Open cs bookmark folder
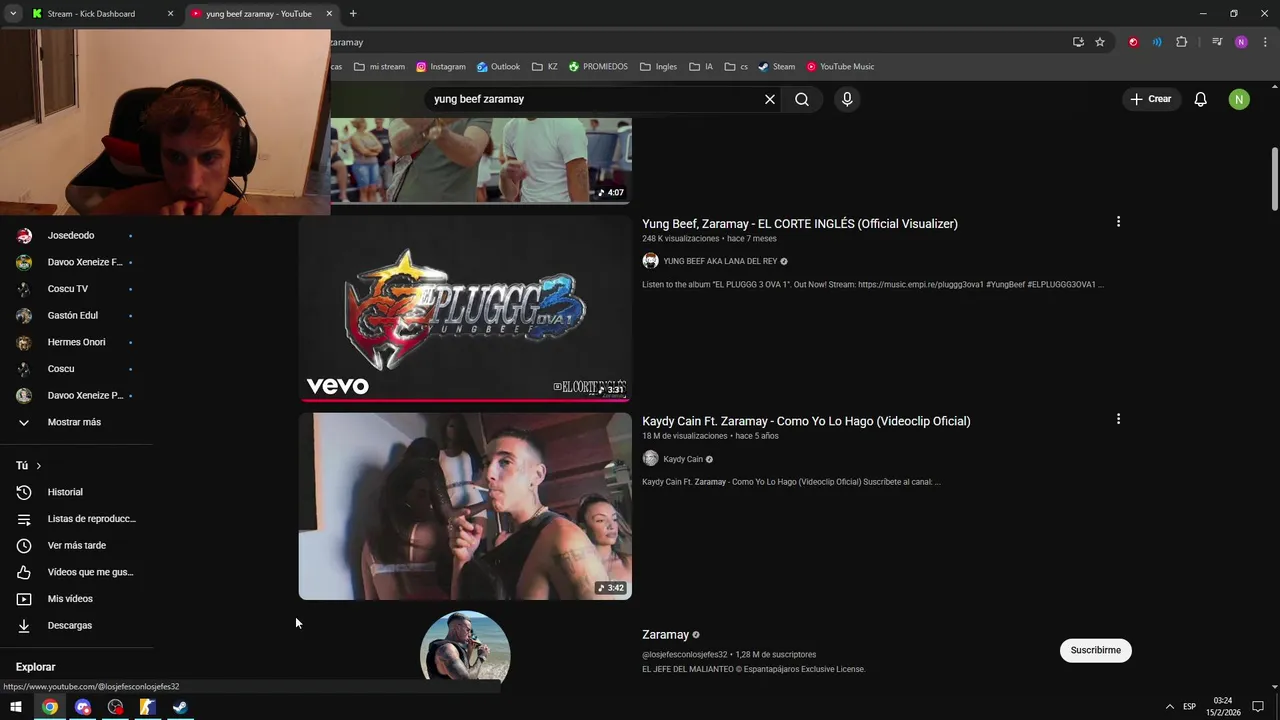This screenshot has height=720, width=1280. [x=737, y=67]
